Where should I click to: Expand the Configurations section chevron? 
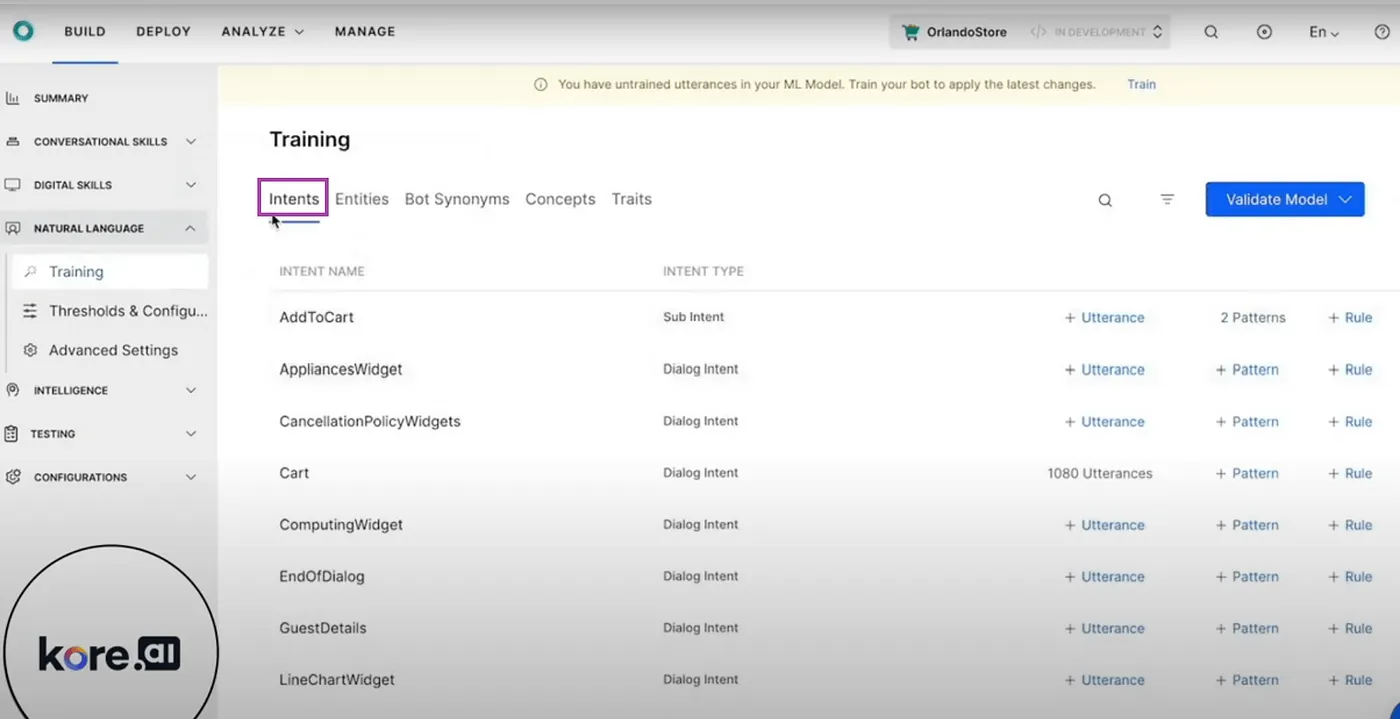click(x=191, y=477)
